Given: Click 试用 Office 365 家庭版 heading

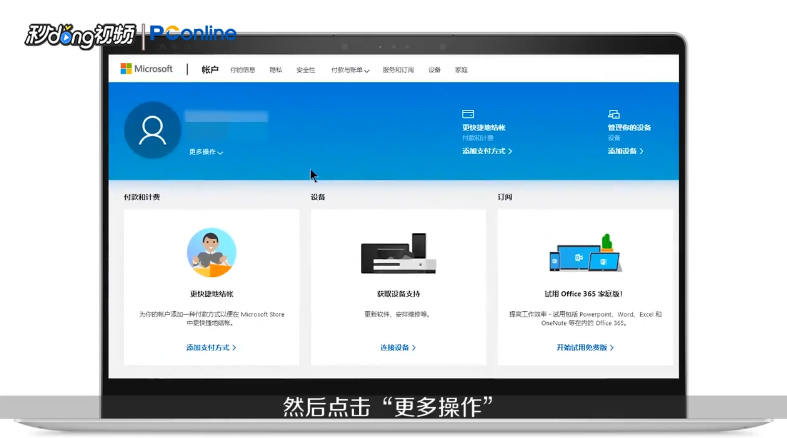Looking at the screenshot, I should pos(585,294).
